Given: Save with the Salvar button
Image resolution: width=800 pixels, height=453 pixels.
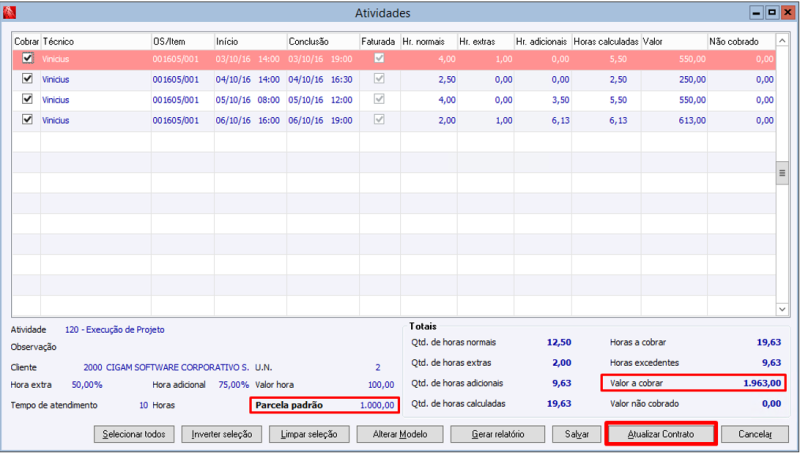Looking at the screenshot, I should [577, 434].
